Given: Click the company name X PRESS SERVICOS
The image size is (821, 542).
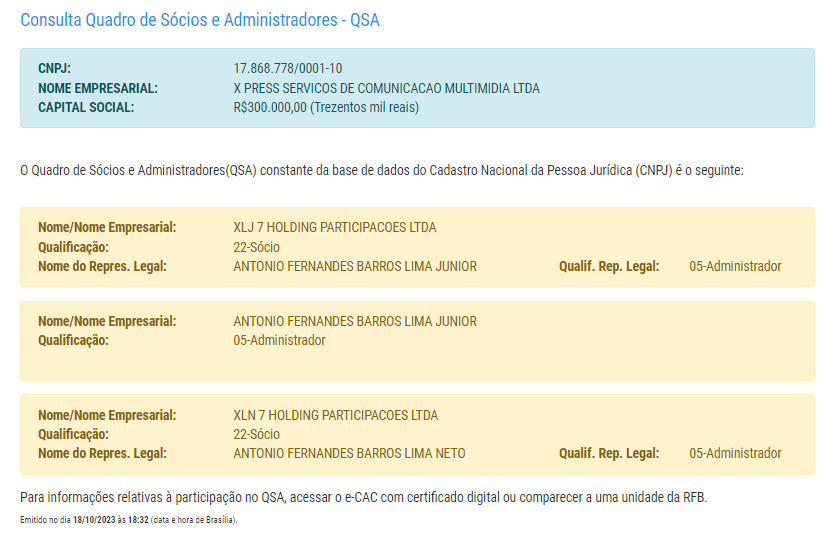Looking at the screenshot, I should (x=386, y=88).
